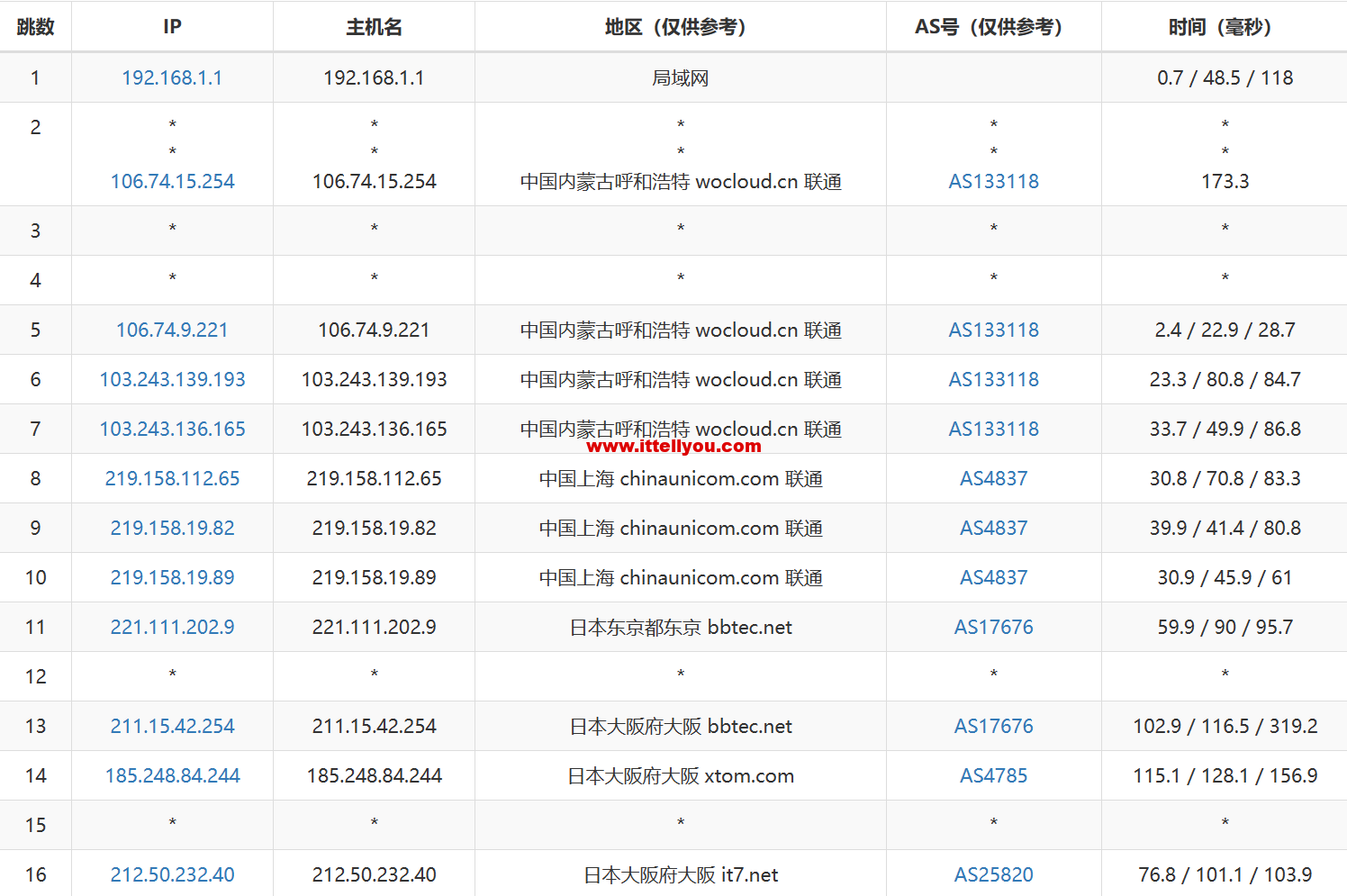Select the 日本大阪府大阪 it7.net region cell

coord(680,875)
